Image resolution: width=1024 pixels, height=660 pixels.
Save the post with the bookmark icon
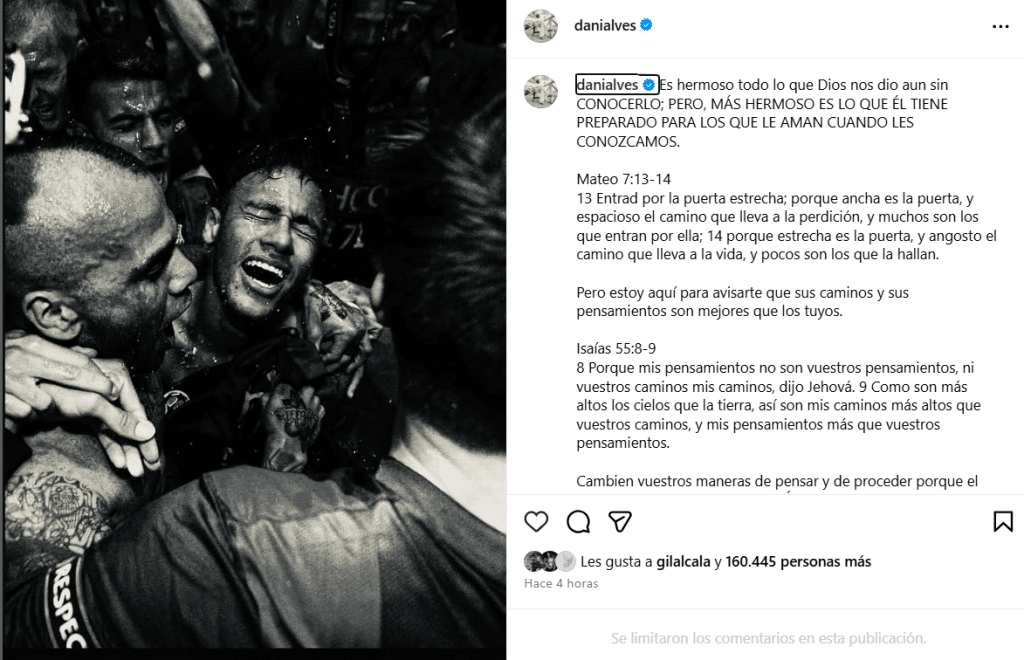(x=1003, y=522)
